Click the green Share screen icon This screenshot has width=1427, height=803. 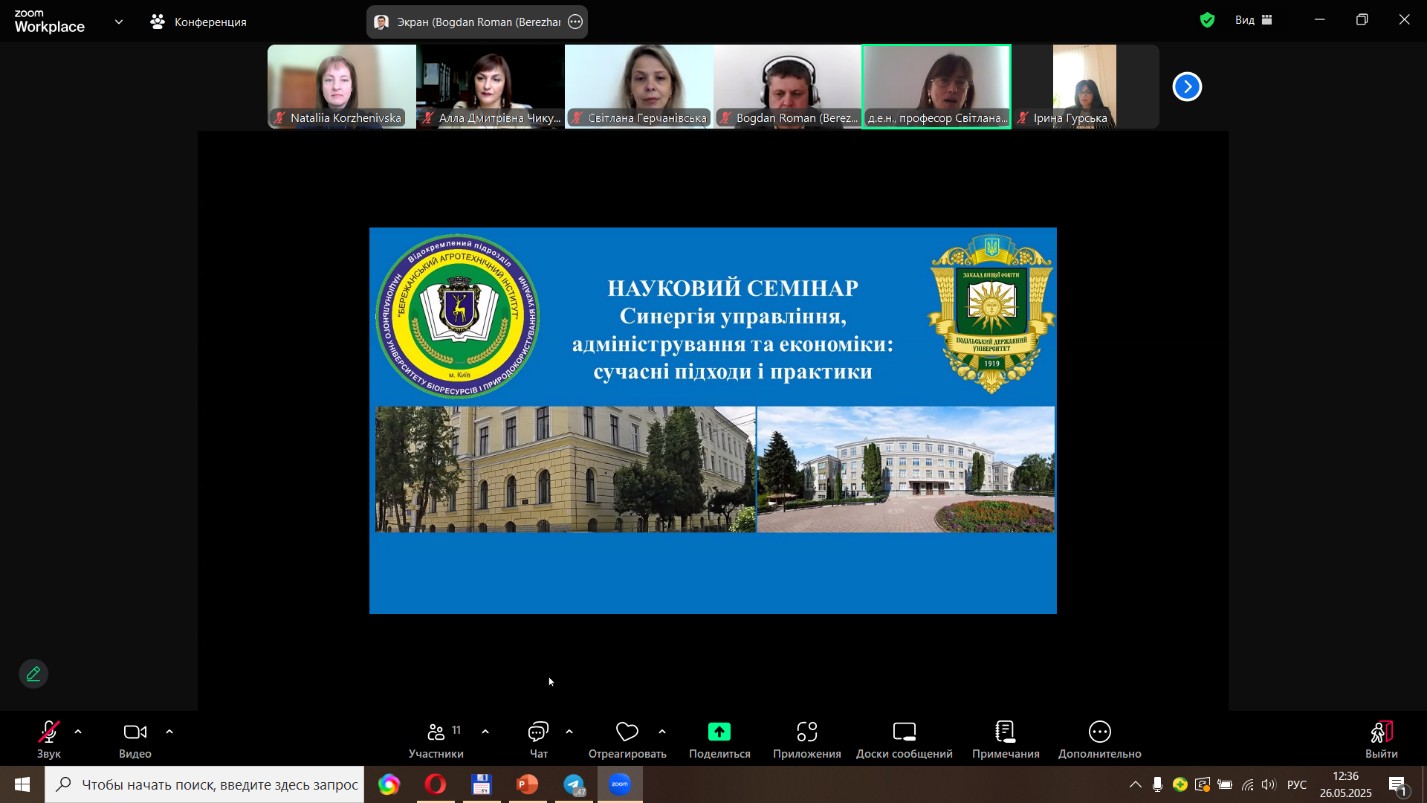719,733
